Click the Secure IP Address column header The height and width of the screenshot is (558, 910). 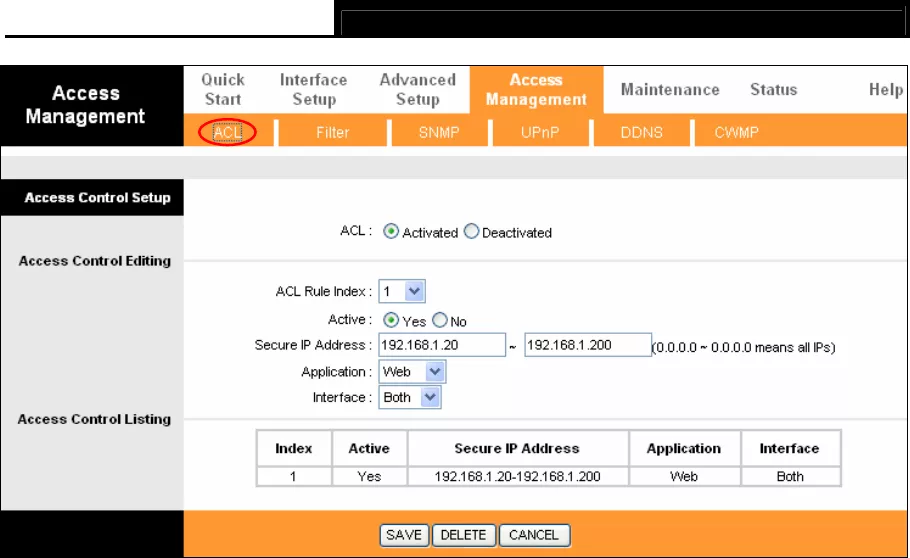click(517, 448)
